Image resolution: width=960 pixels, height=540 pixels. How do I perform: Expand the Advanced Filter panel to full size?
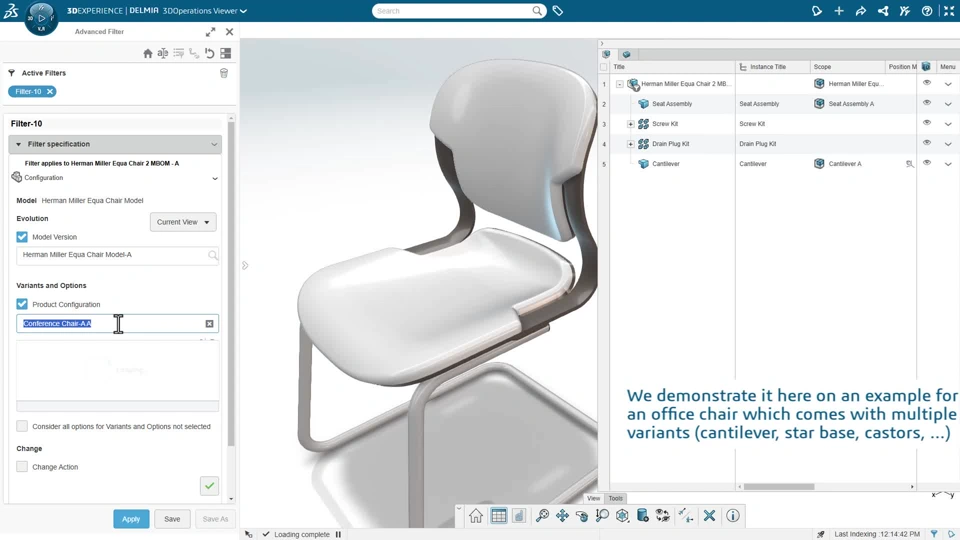click(x=211, y=32)
